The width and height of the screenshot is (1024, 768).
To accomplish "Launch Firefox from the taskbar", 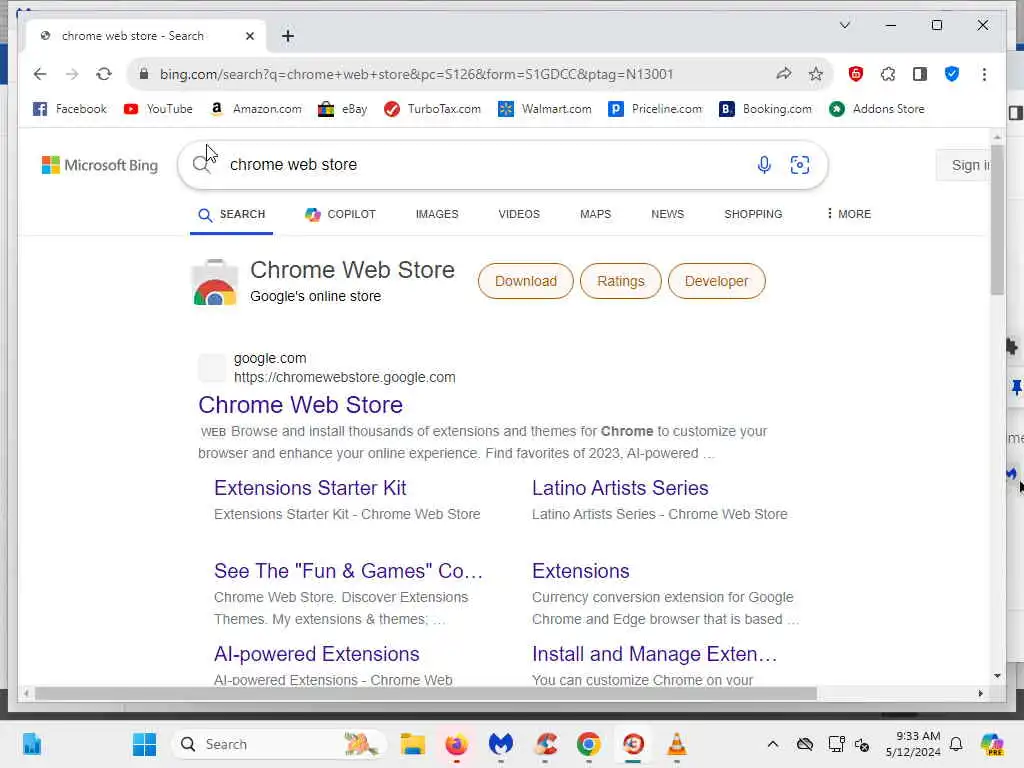I will click(x=456, y=744).
